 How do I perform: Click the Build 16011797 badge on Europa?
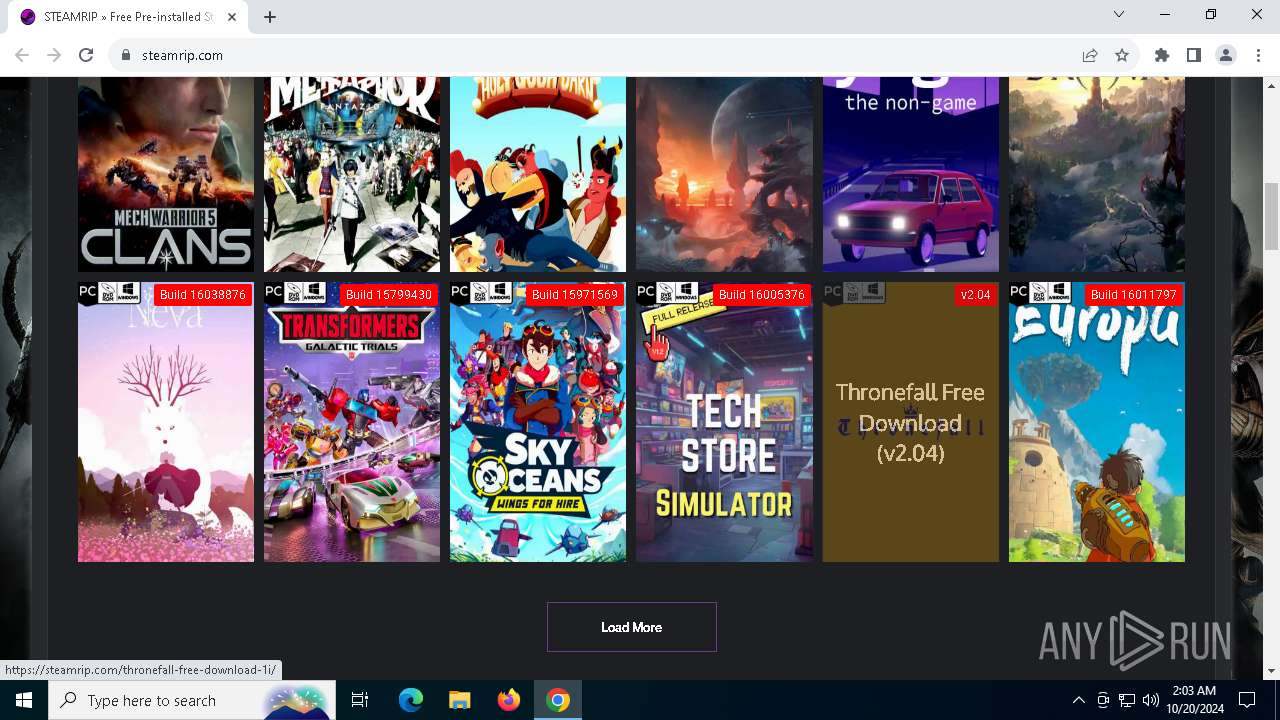(x=1134, y=295)
